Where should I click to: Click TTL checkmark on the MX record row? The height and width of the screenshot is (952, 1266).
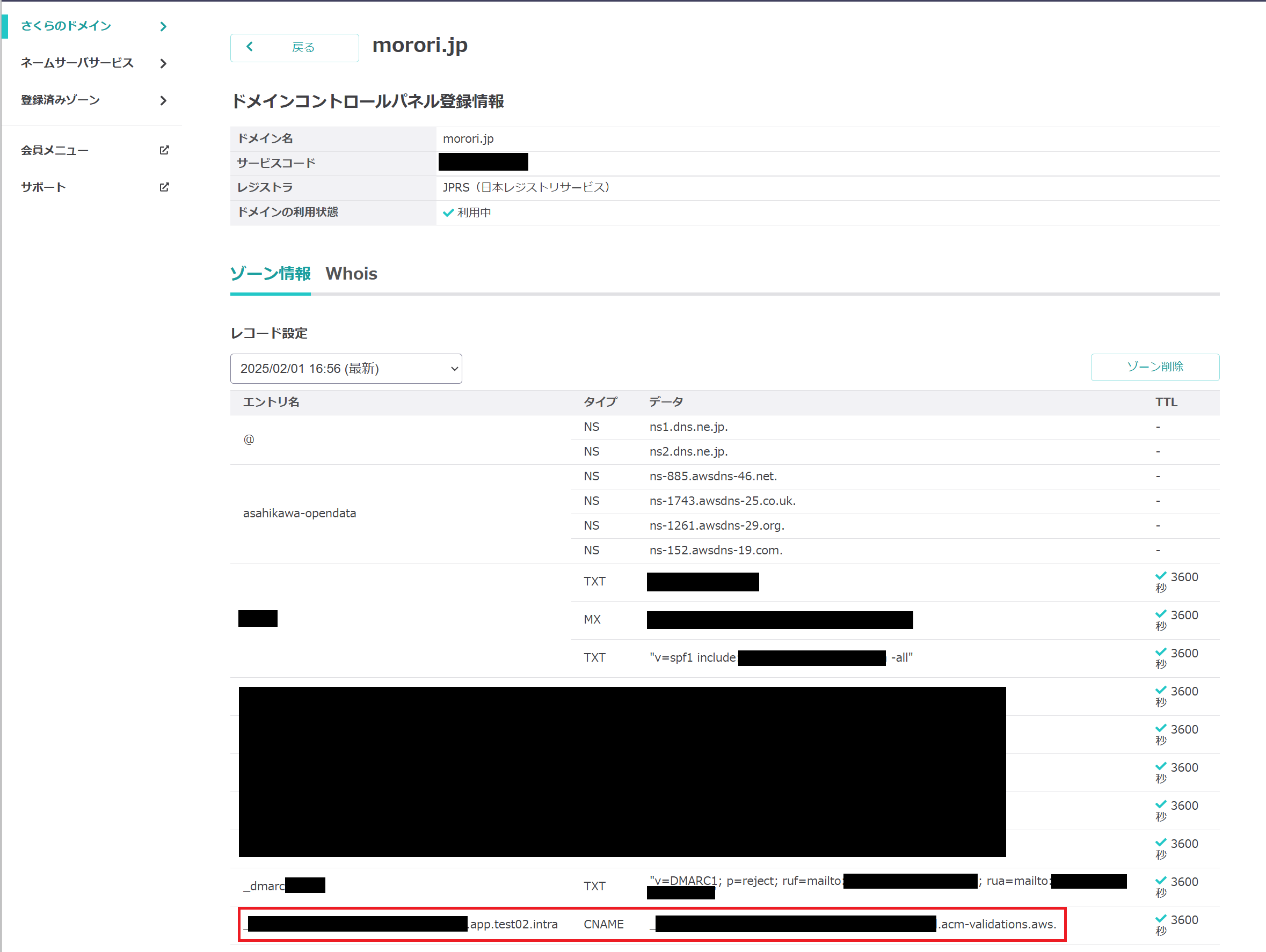pyautogui.click(x=1160, y=614)
